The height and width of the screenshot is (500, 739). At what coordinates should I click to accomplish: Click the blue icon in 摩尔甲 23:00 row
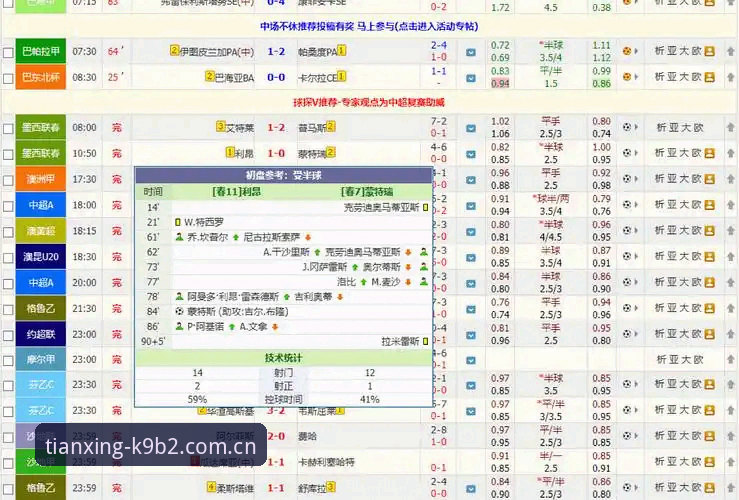click(x=470, y=361)
